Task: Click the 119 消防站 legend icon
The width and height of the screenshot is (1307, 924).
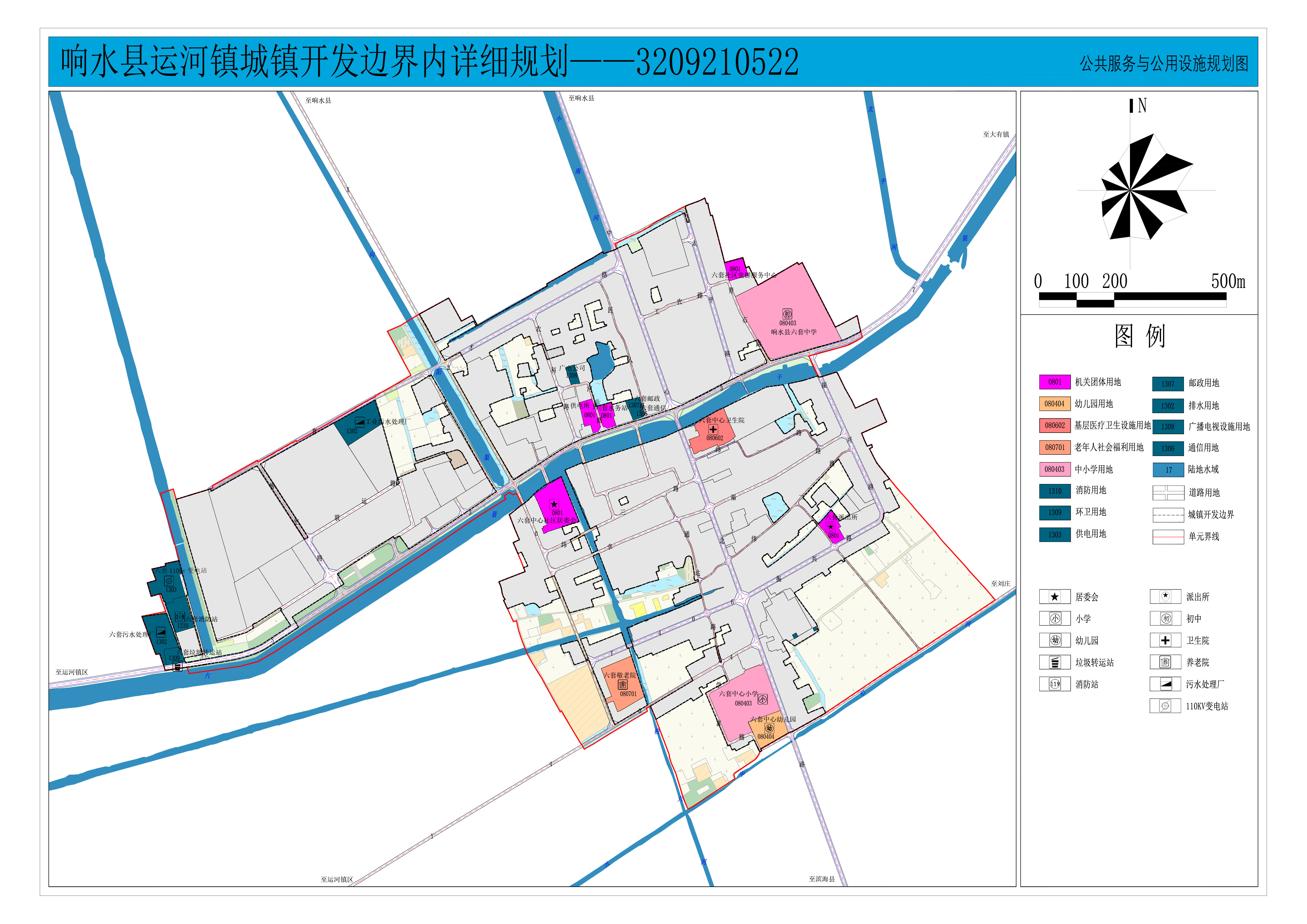Action: 1054,684
